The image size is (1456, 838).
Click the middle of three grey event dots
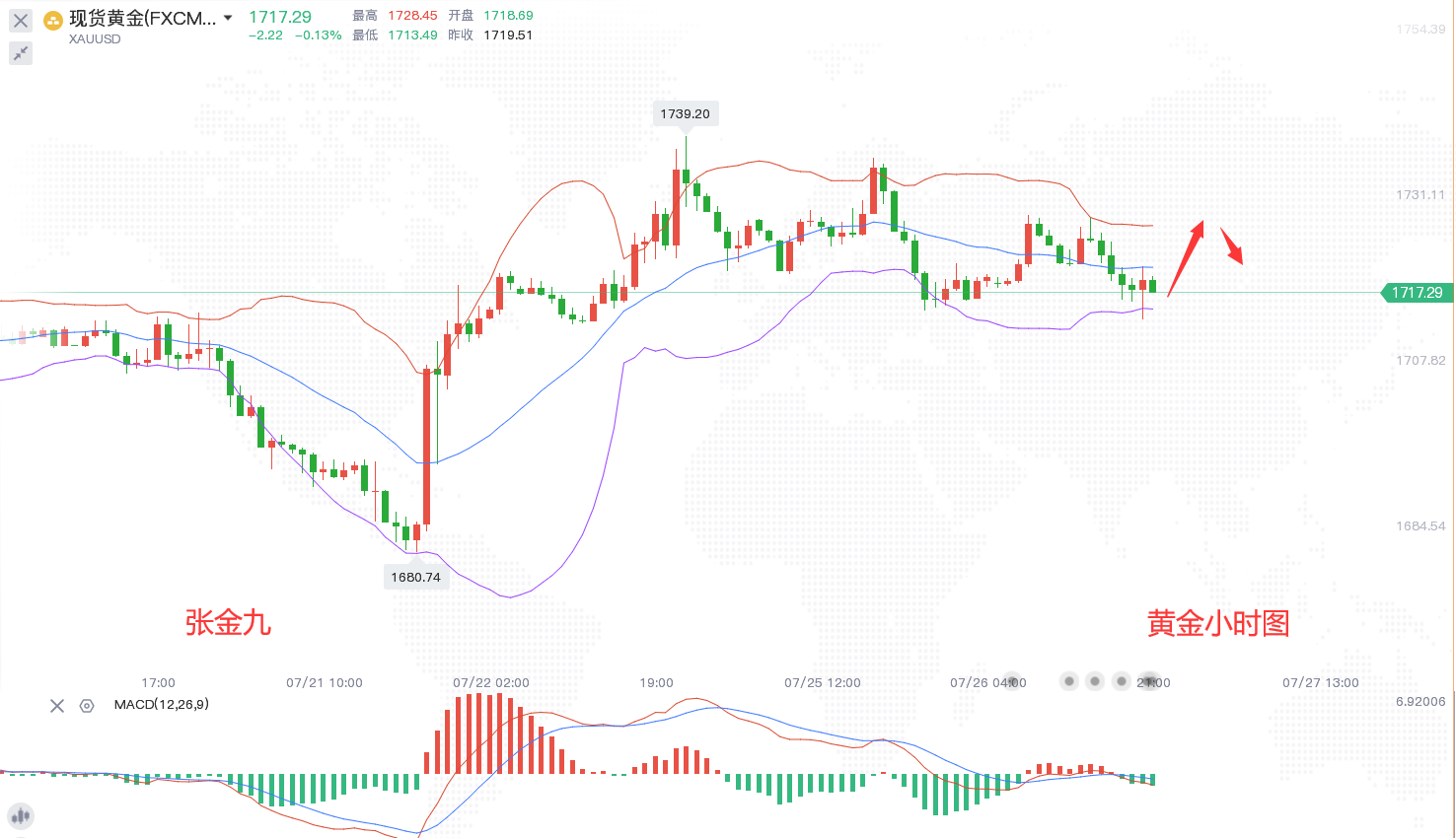coord(1095,681)
